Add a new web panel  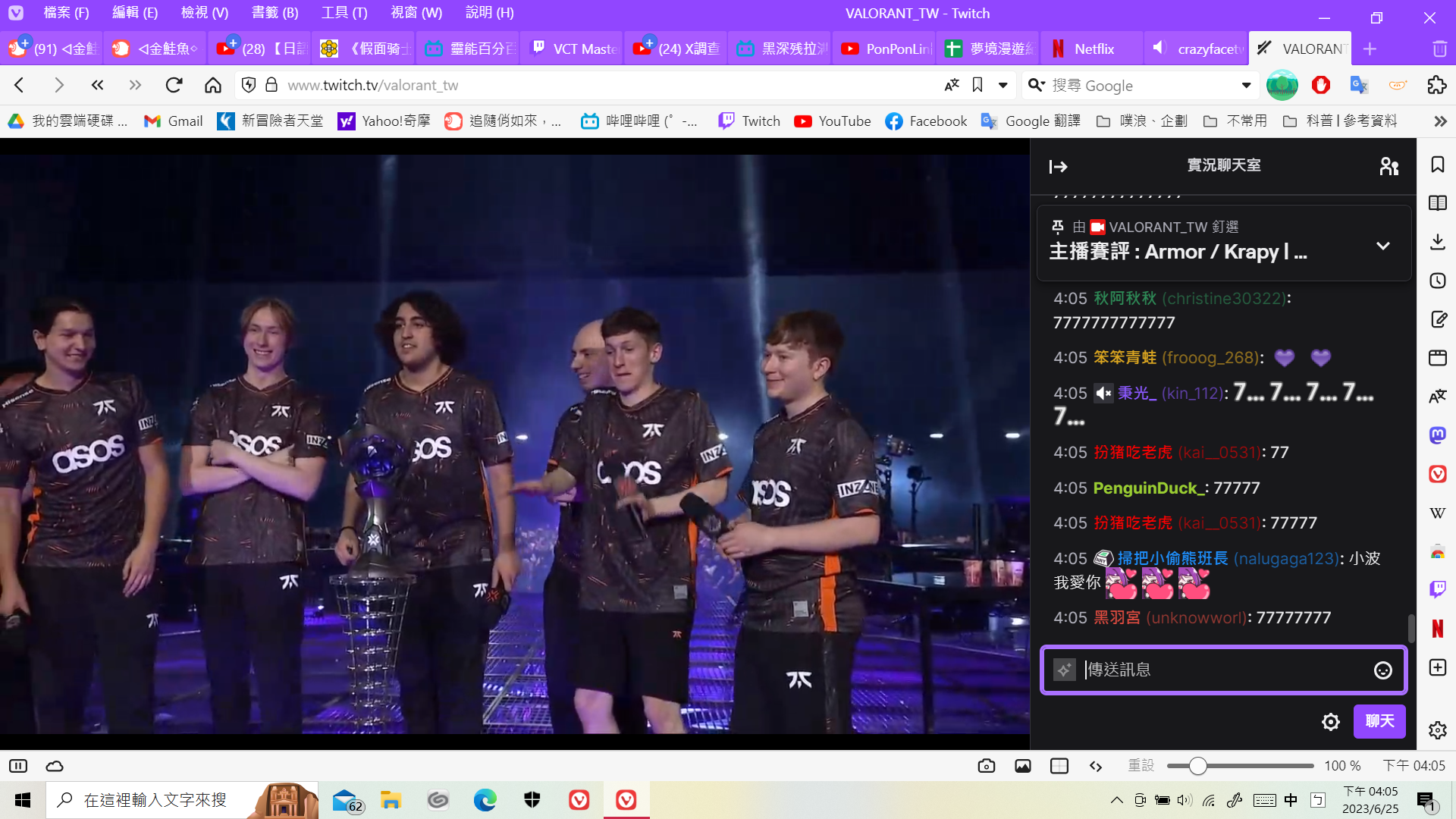coord(1438,667)
